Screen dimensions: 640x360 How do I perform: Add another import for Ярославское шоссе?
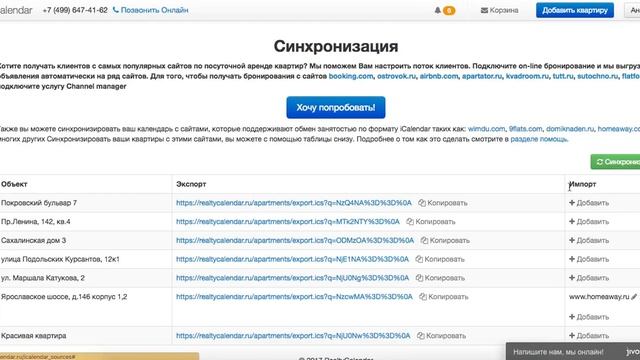point(589,317)
